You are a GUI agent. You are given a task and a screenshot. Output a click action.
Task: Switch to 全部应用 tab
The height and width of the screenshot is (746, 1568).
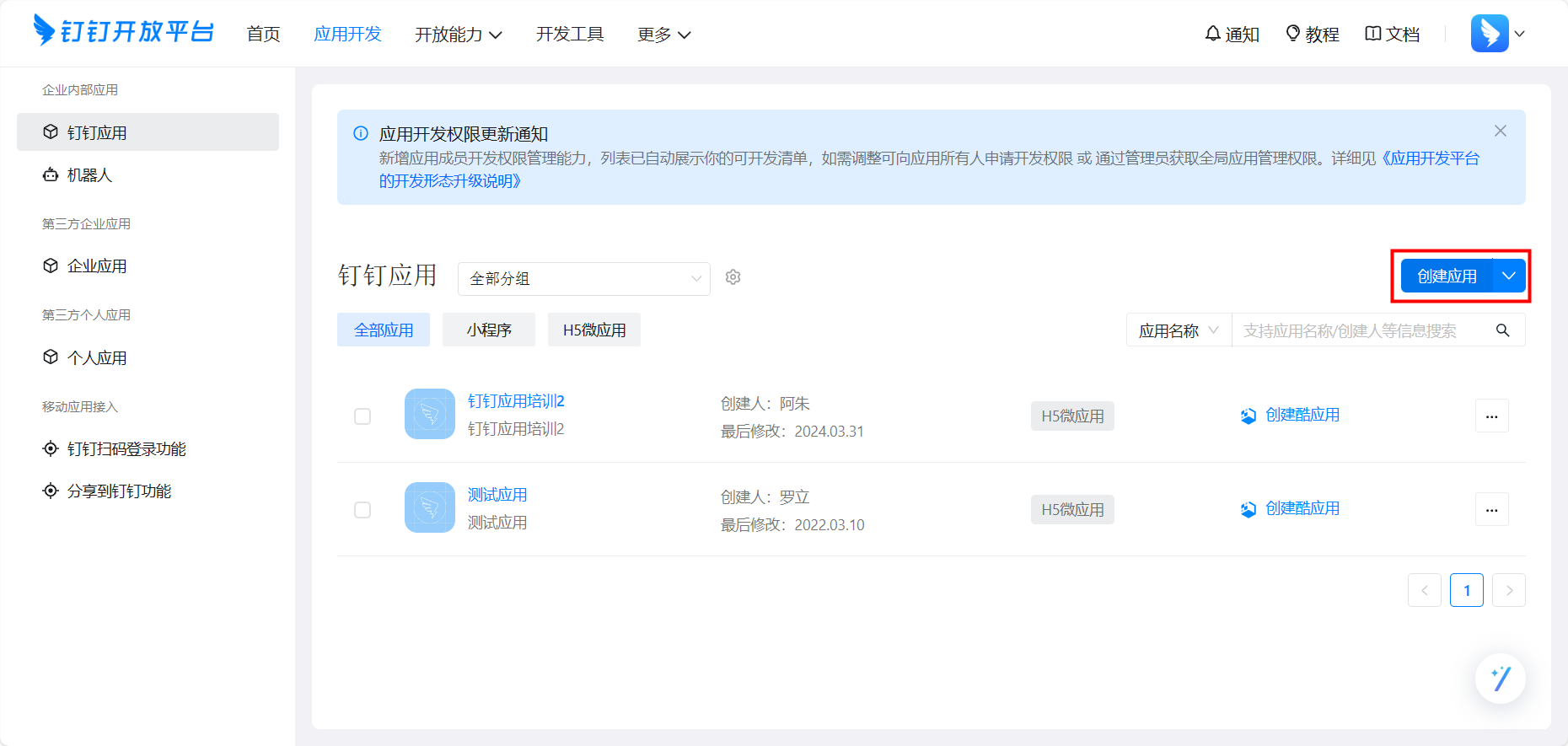pyautogui.click(x=384, y=330)
